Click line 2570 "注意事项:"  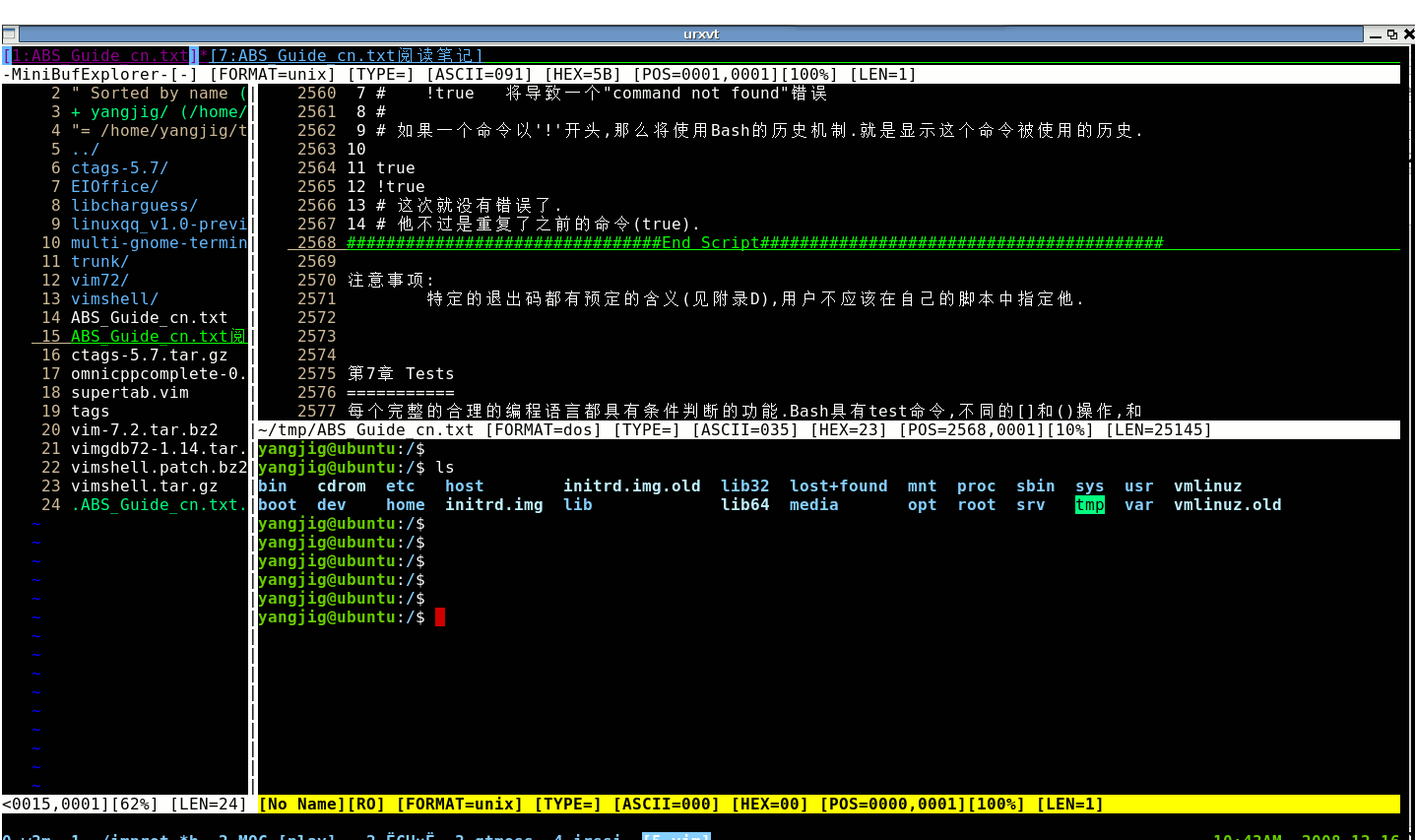tap(391, 280)
